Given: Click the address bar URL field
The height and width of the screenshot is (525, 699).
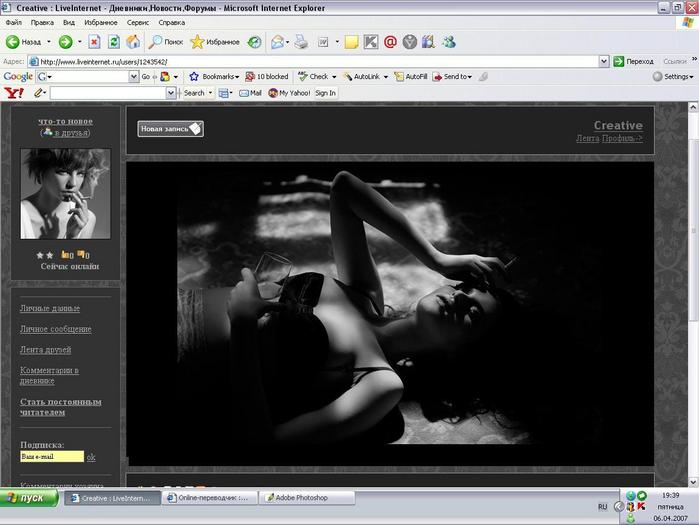Looking at the screenshot, I should coord(314,62).
